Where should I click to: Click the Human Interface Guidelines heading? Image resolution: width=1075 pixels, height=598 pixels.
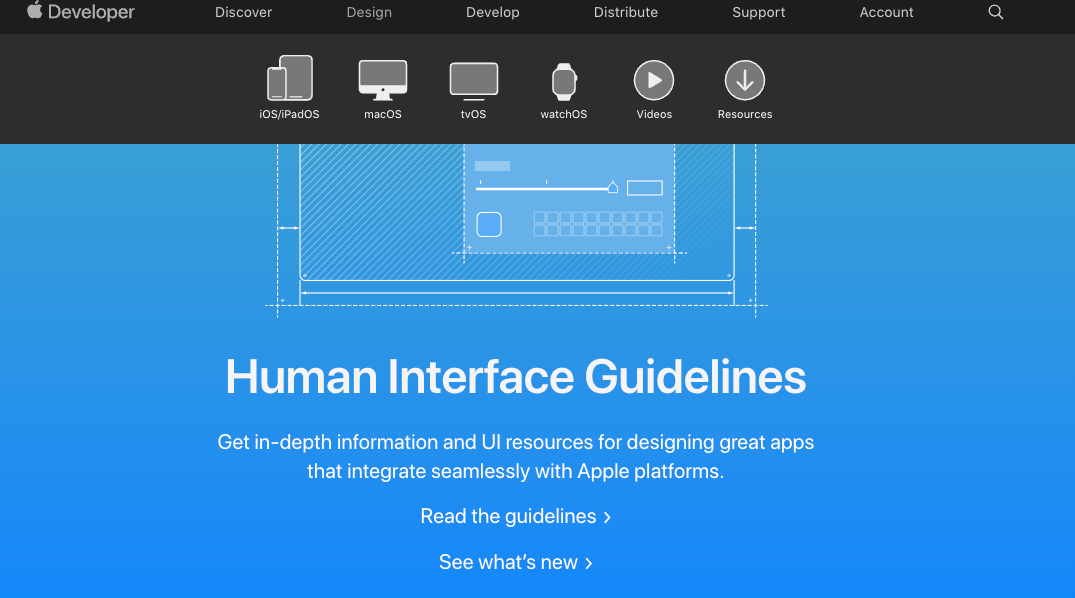(516, 376)
